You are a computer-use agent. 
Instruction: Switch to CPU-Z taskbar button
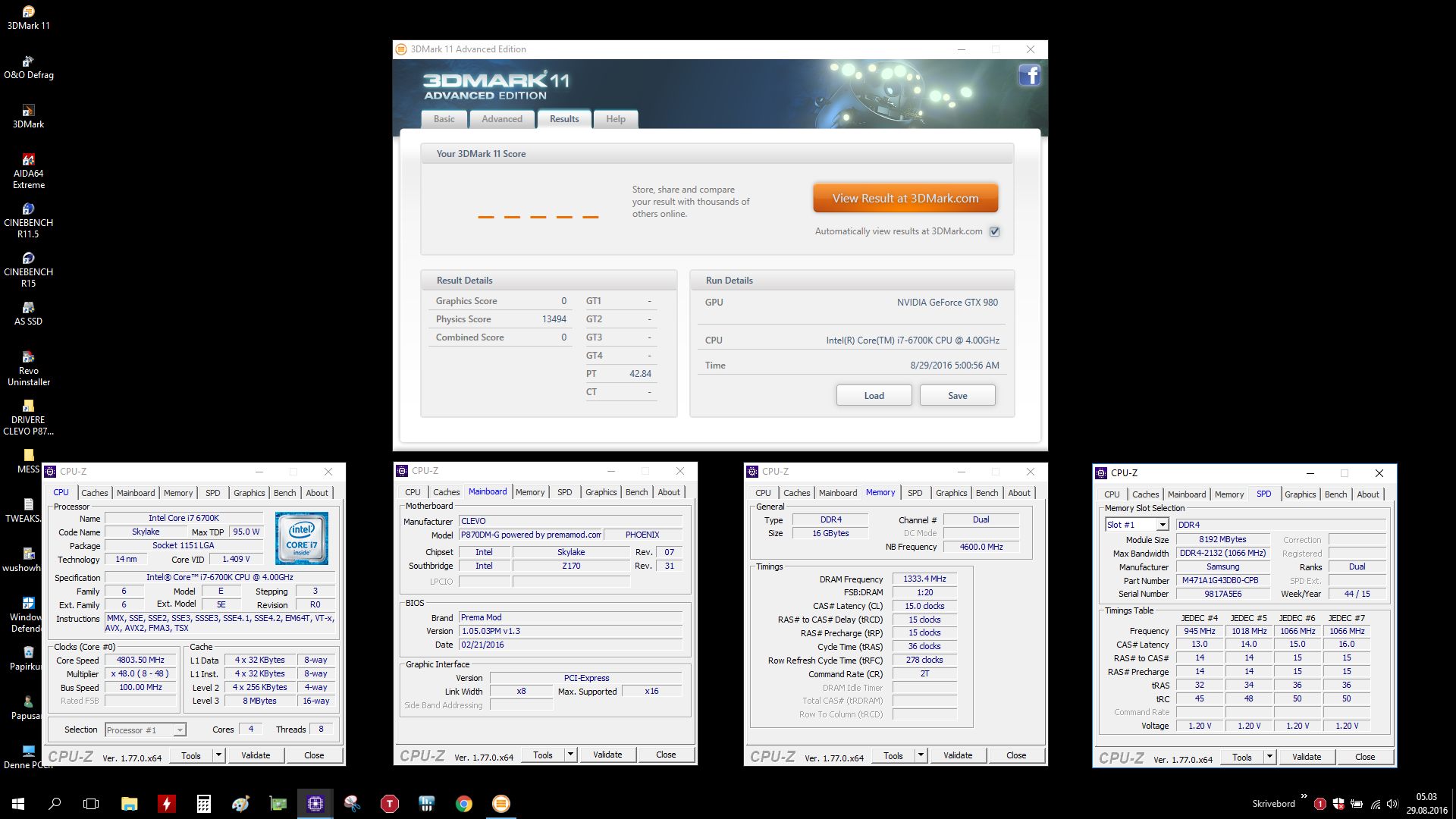point(315,803)
